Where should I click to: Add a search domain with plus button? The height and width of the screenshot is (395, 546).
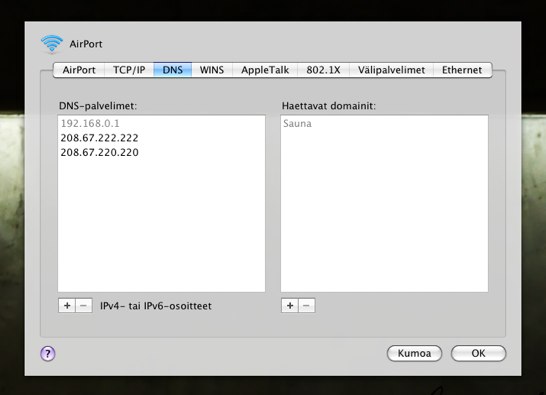[x=290, y=305]
